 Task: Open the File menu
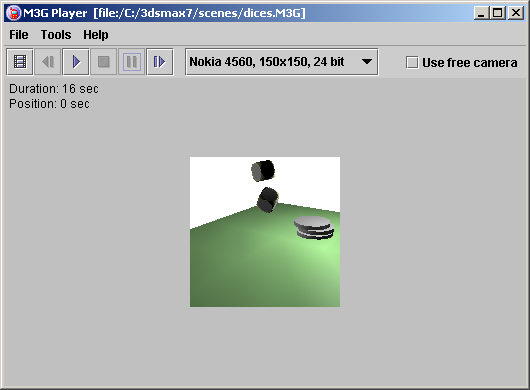(x=19, y=34)
